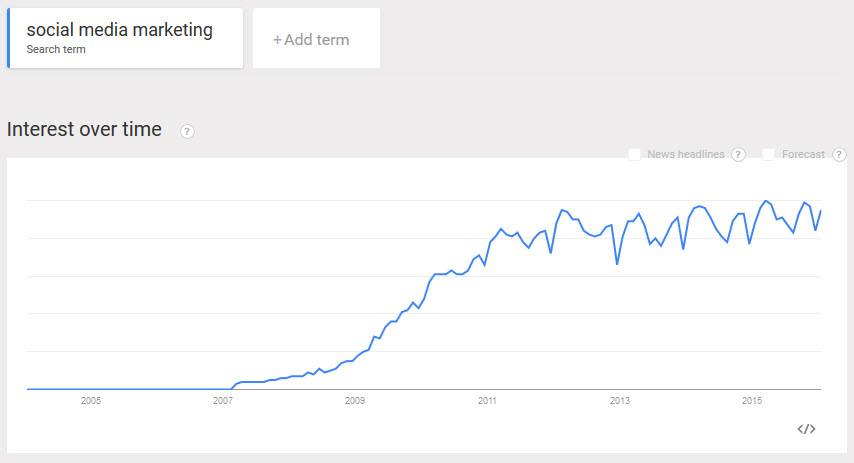Select the social media marketing search term card
Screen dimensions: 854x463
[125, 38]
